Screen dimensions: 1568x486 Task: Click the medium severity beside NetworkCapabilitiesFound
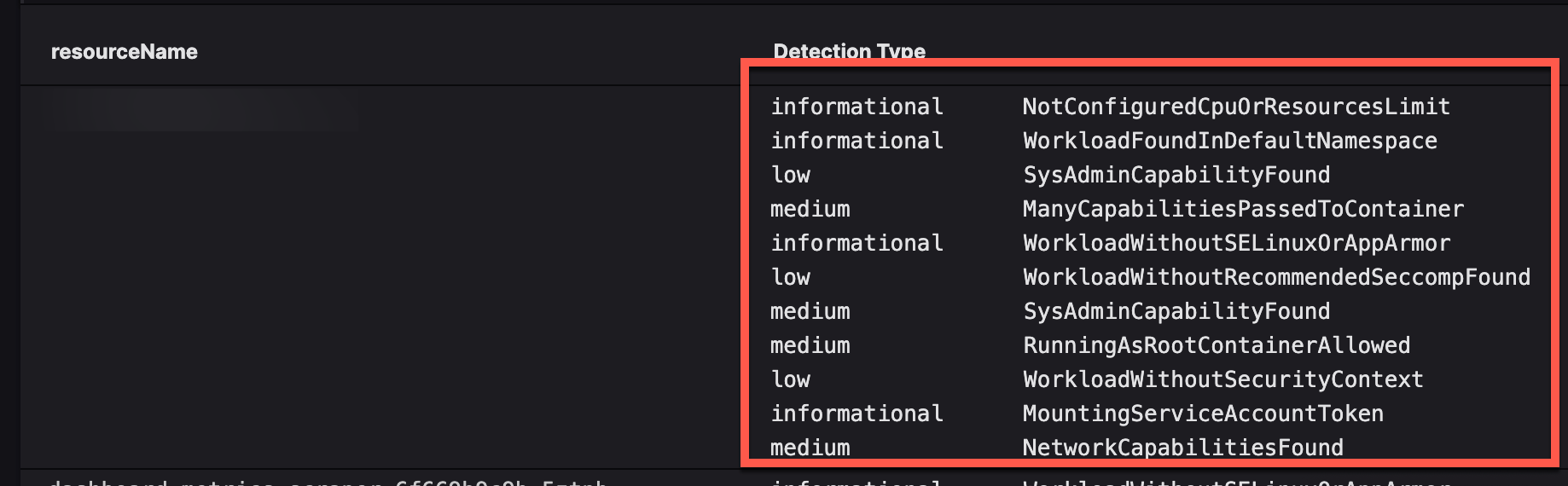tap(810, 448)
